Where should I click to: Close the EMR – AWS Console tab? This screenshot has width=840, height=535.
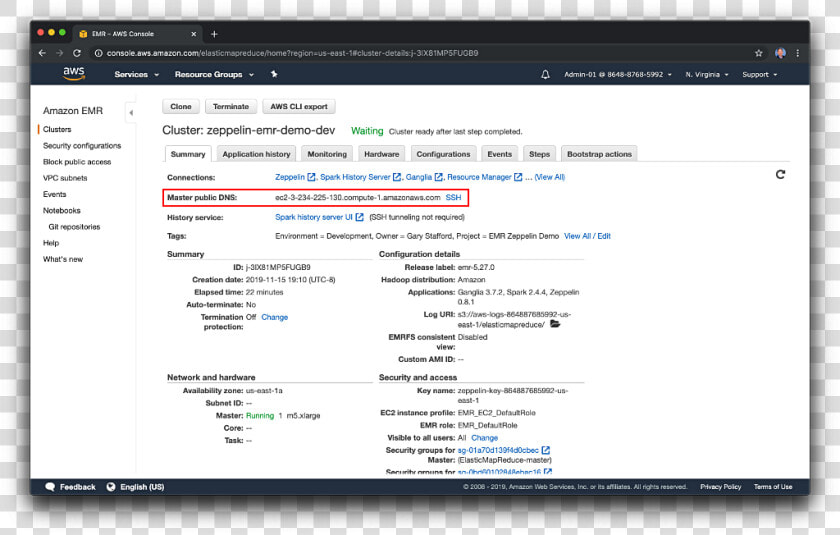coord(193,34)
